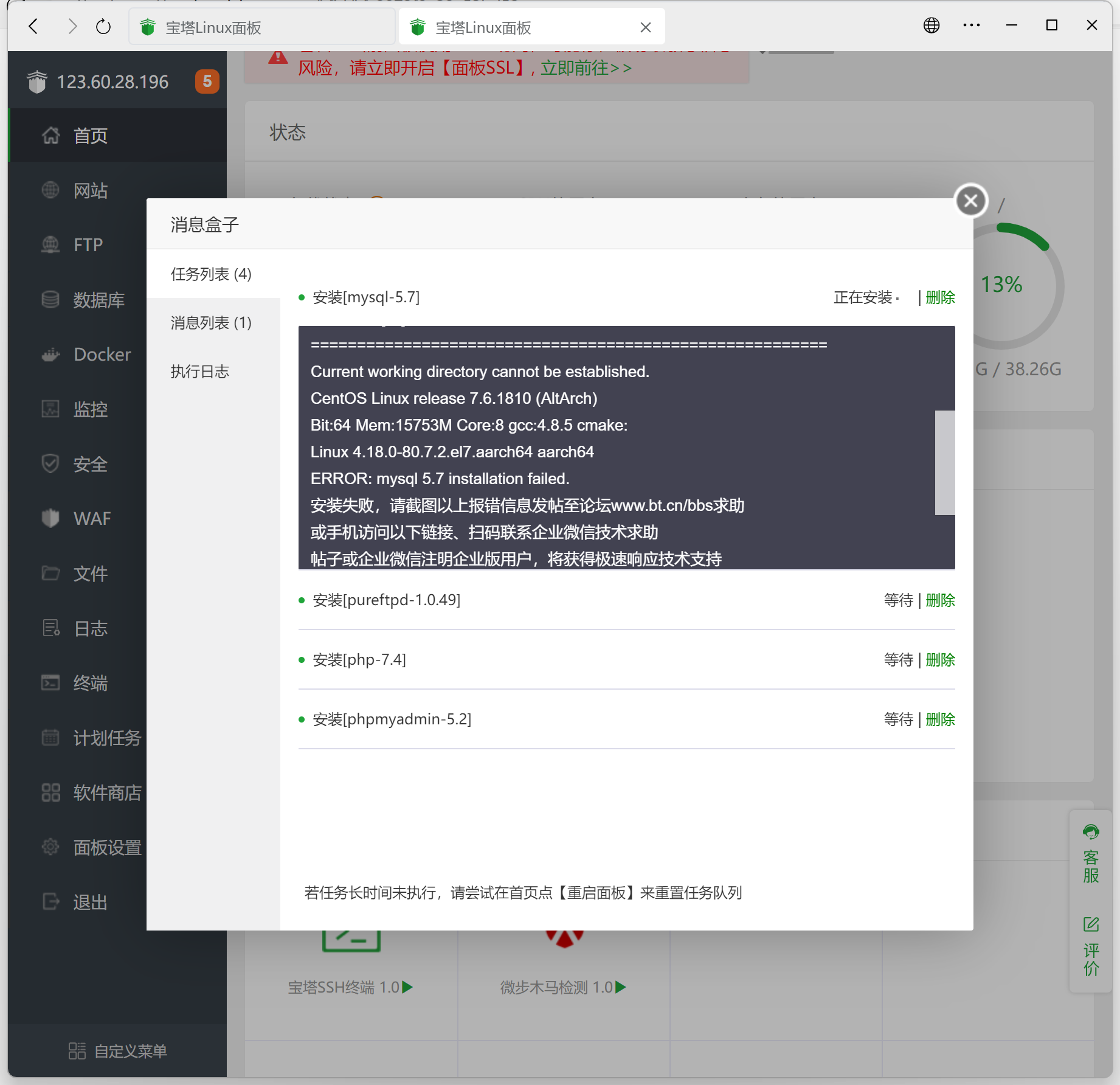Click the 自定义菜单 icon at sidebar bottom
The width and height of the screenshot is (1120, 1085).
coord(77,1051)
